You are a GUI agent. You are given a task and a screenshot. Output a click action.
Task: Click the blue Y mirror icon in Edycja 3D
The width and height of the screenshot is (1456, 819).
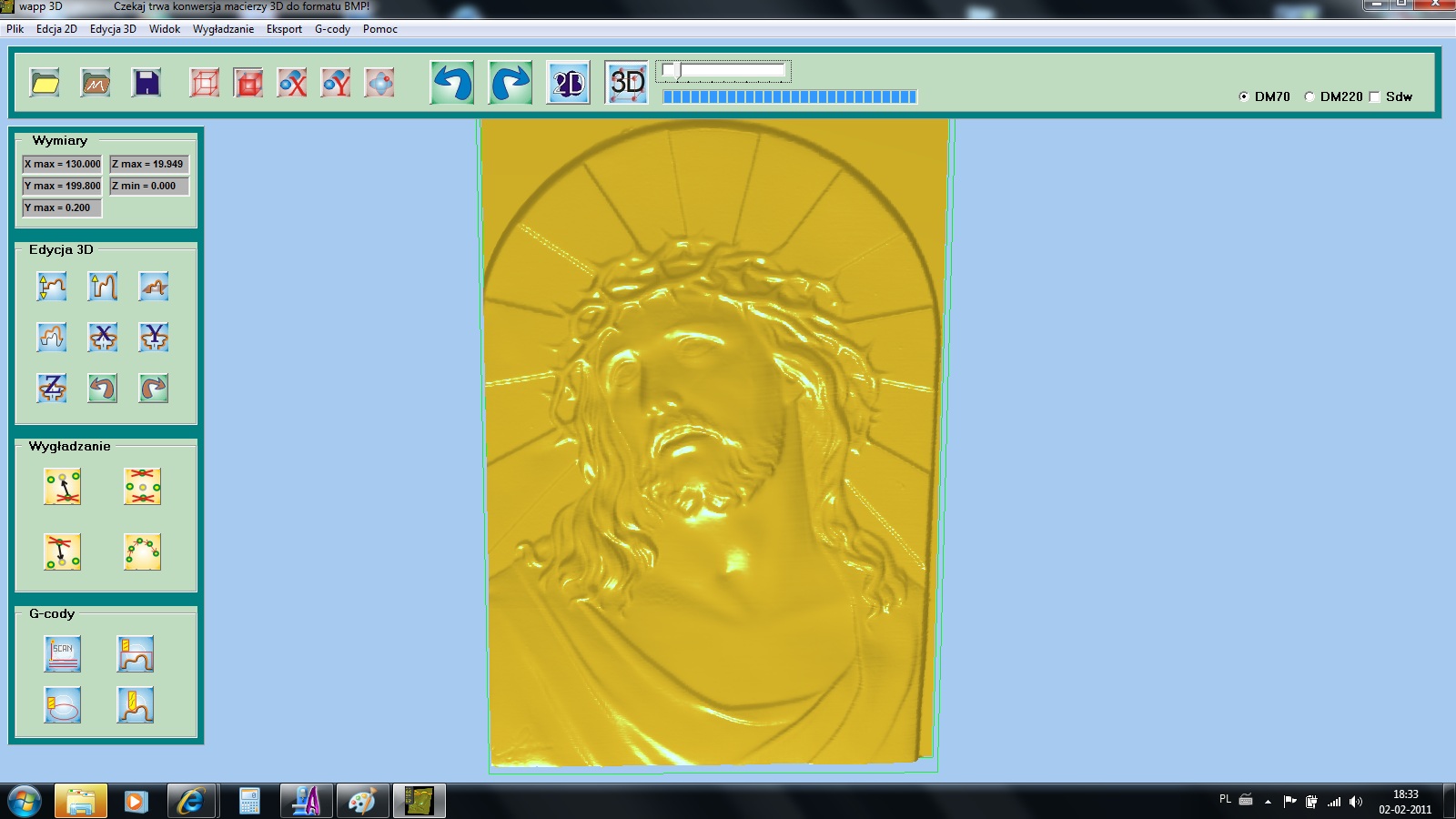pos(154,338)
